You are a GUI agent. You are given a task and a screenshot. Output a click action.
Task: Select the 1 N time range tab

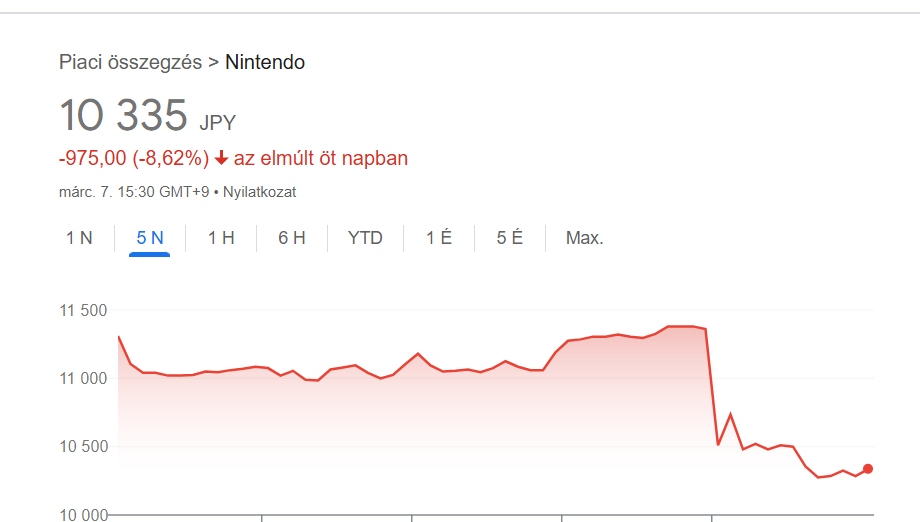click(79, 238)
